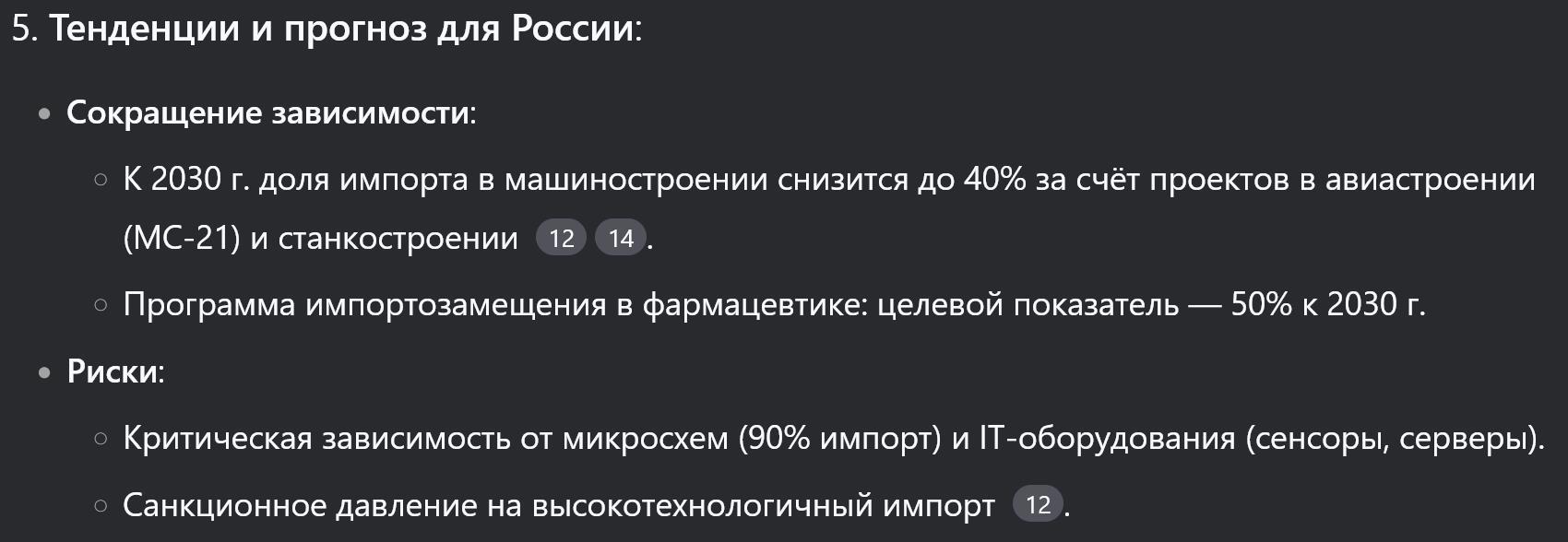Open citation badge 14
The height and width of the screenshot is (542, 1568).
[621, 239]
